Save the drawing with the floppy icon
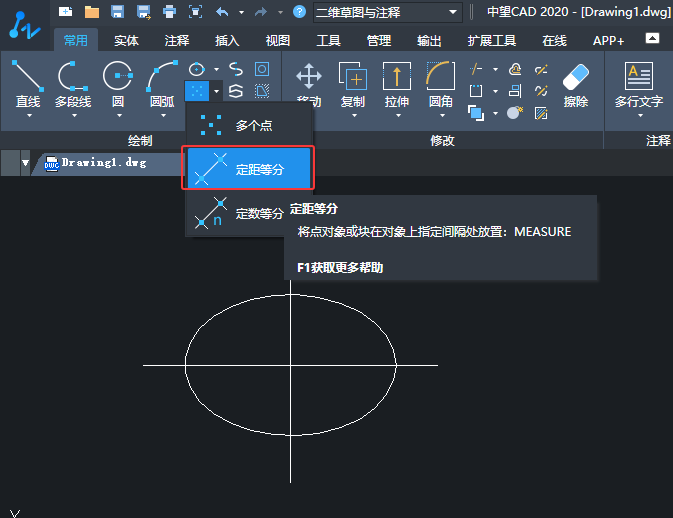The width and height of the screenshot is (673, 518). tap(118, 12)
